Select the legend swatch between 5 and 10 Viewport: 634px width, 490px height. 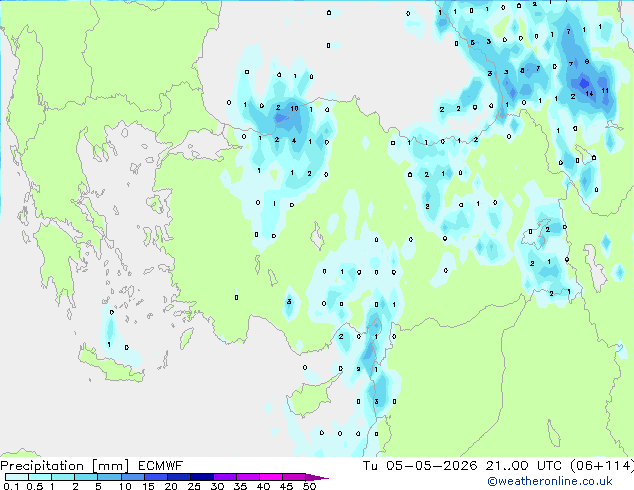coord(109,477)
